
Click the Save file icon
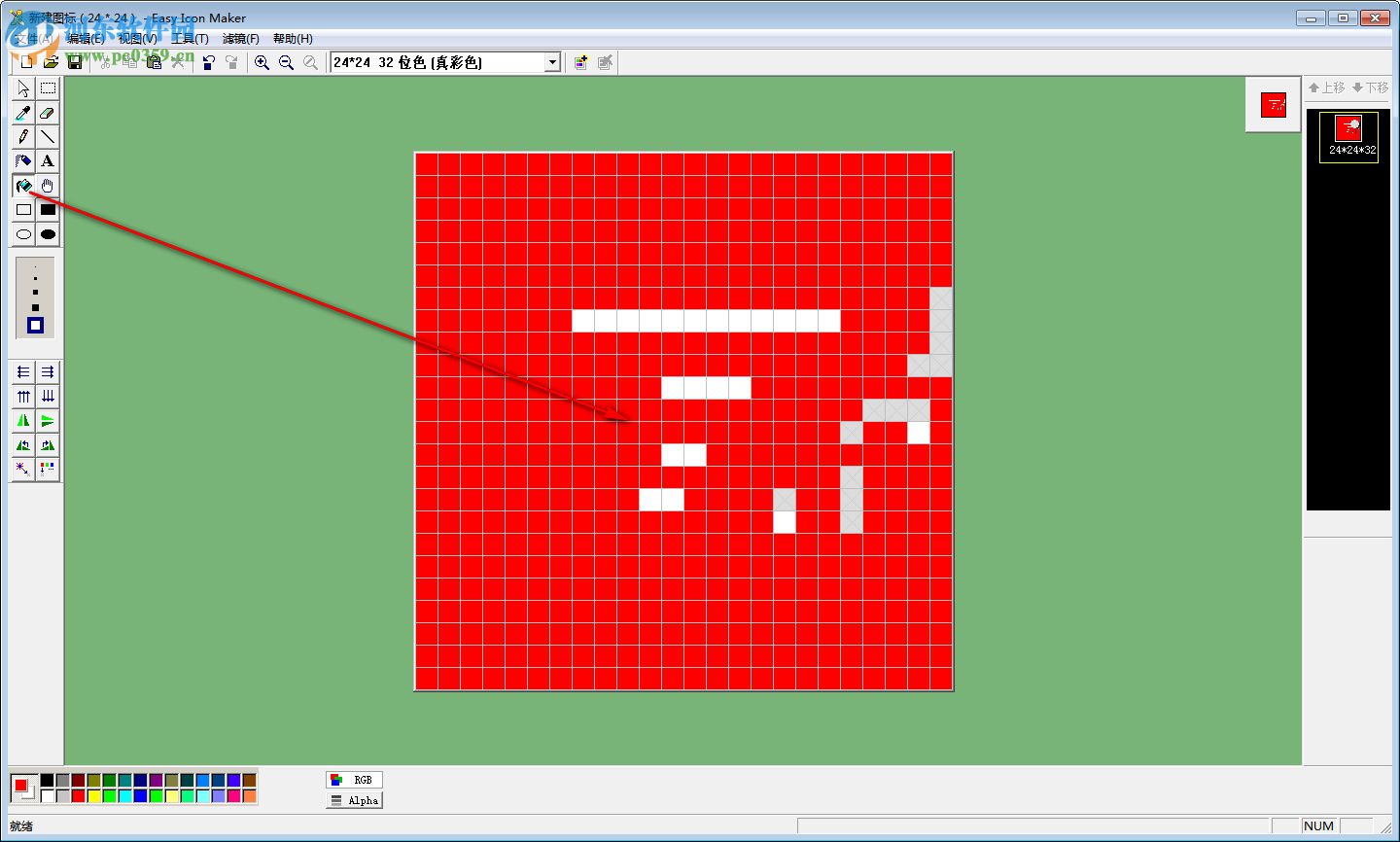click(75, 61)
